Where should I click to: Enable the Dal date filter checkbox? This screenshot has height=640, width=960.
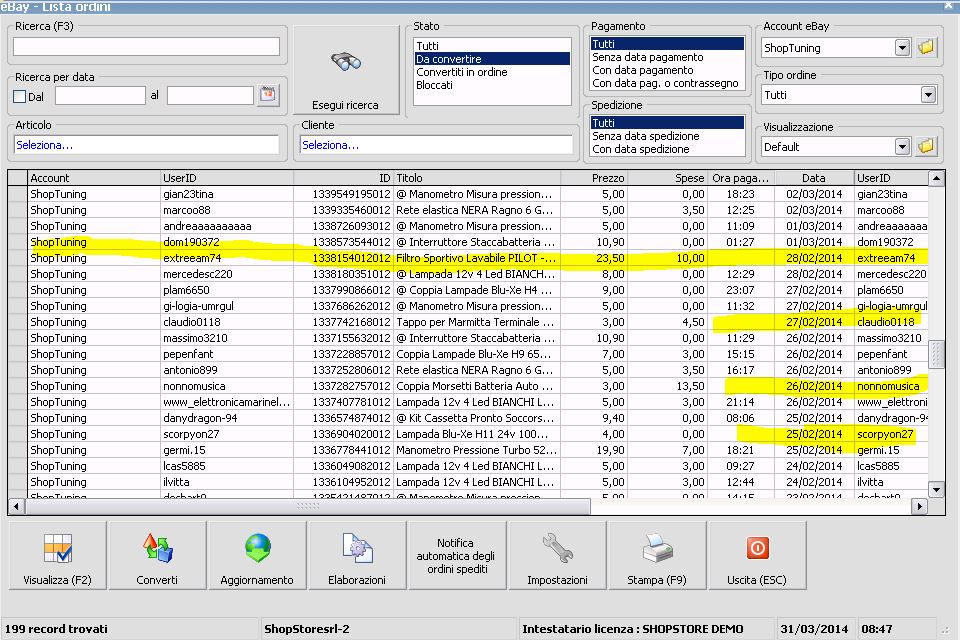(x=20, y=96)
